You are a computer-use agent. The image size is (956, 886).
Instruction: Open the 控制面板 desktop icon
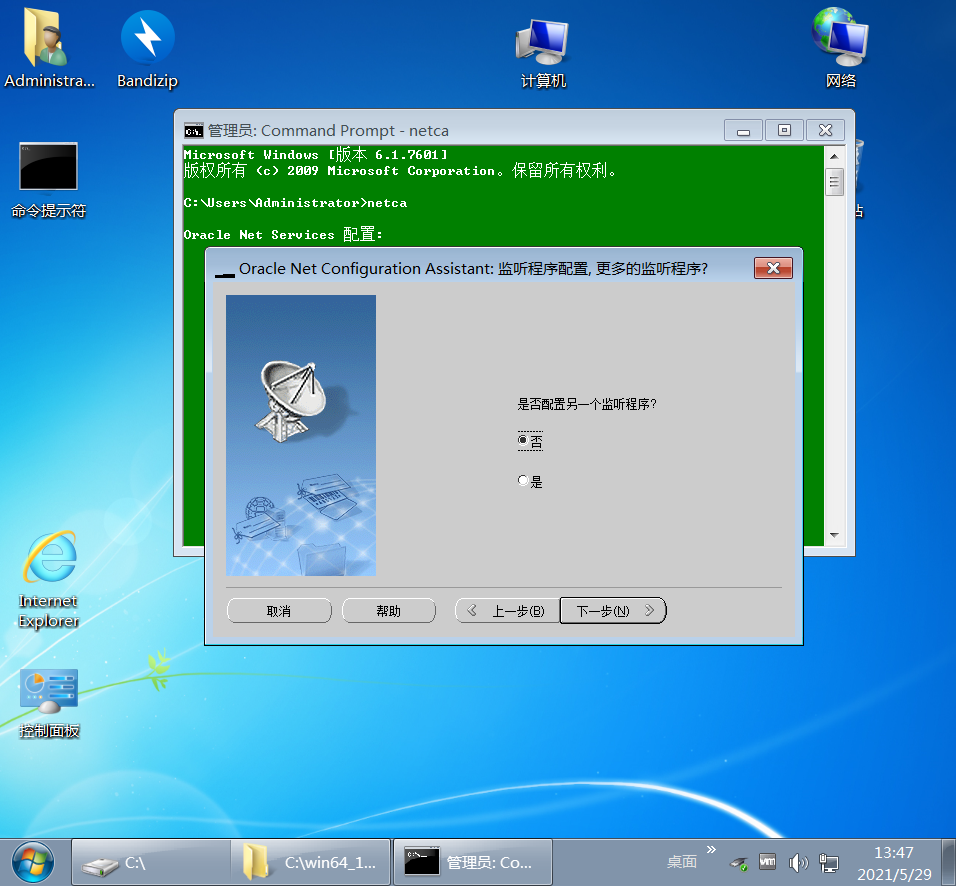coord(48,690)
